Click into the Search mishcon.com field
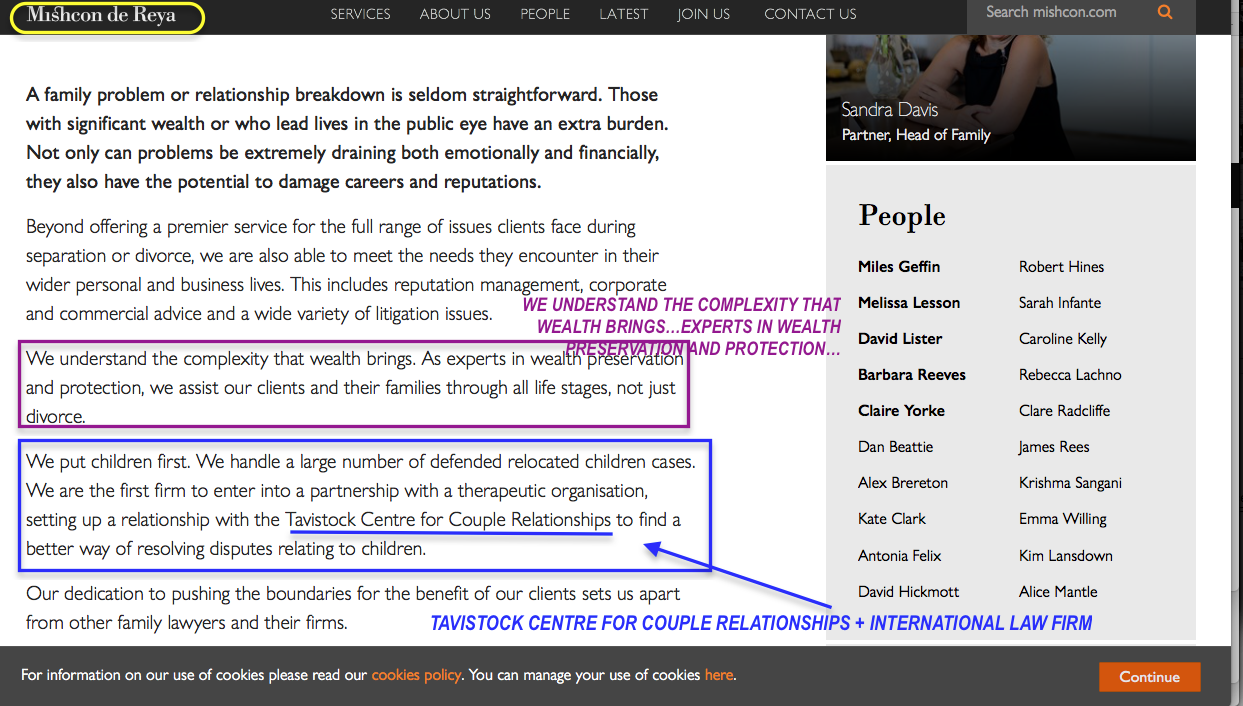Viewport: 1243px width, 706px height. 1060,13
